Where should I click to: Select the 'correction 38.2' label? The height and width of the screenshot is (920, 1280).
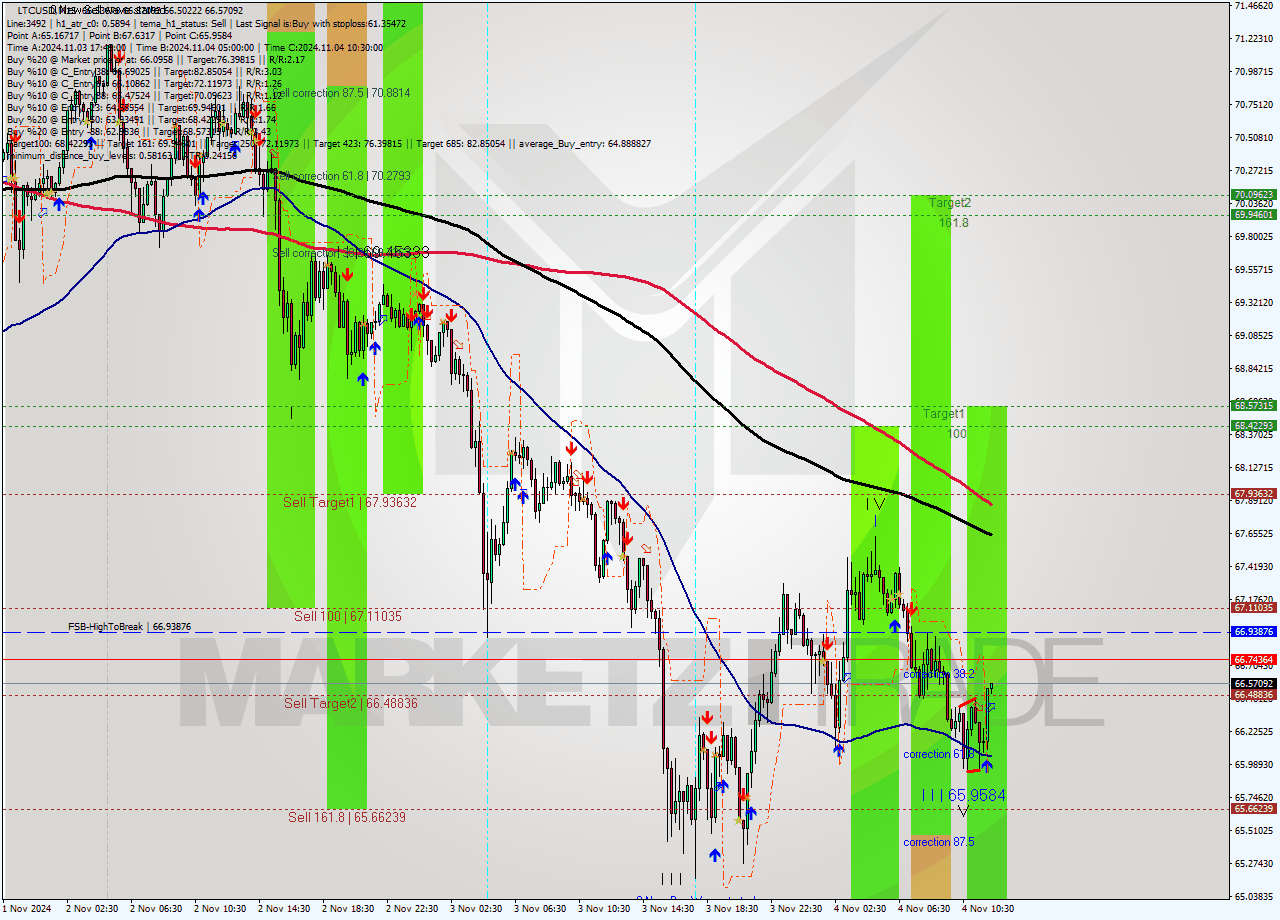point(938,675)
